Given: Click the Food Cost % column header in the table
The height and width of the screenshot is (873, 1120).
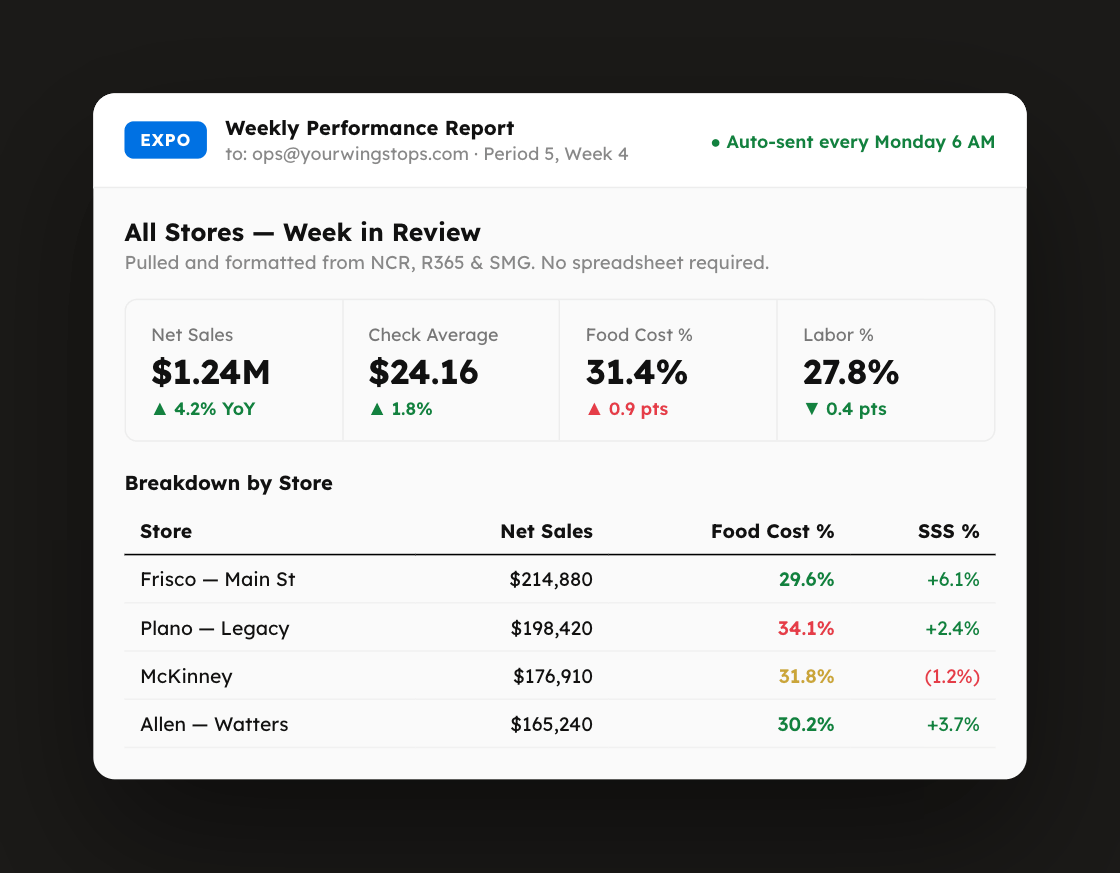Looking at the screenshot, I should [x=772, y=532].
